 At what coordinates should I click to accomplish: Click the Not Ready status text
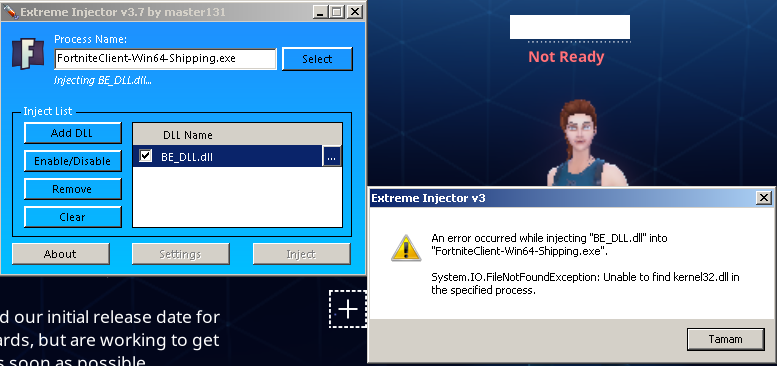566,57
